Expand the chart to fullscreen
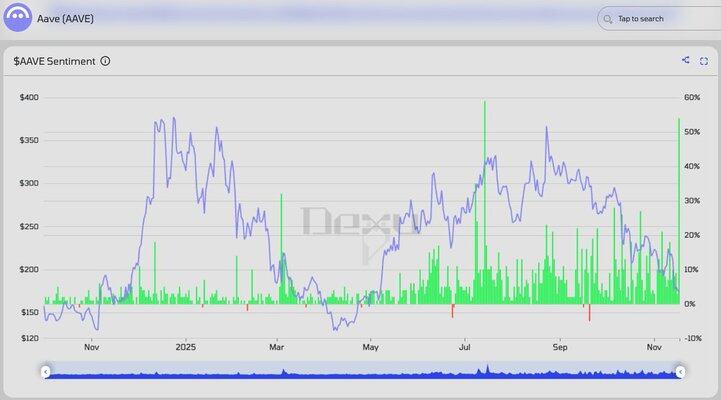This screenshot has width=721, height=400. 704,60
